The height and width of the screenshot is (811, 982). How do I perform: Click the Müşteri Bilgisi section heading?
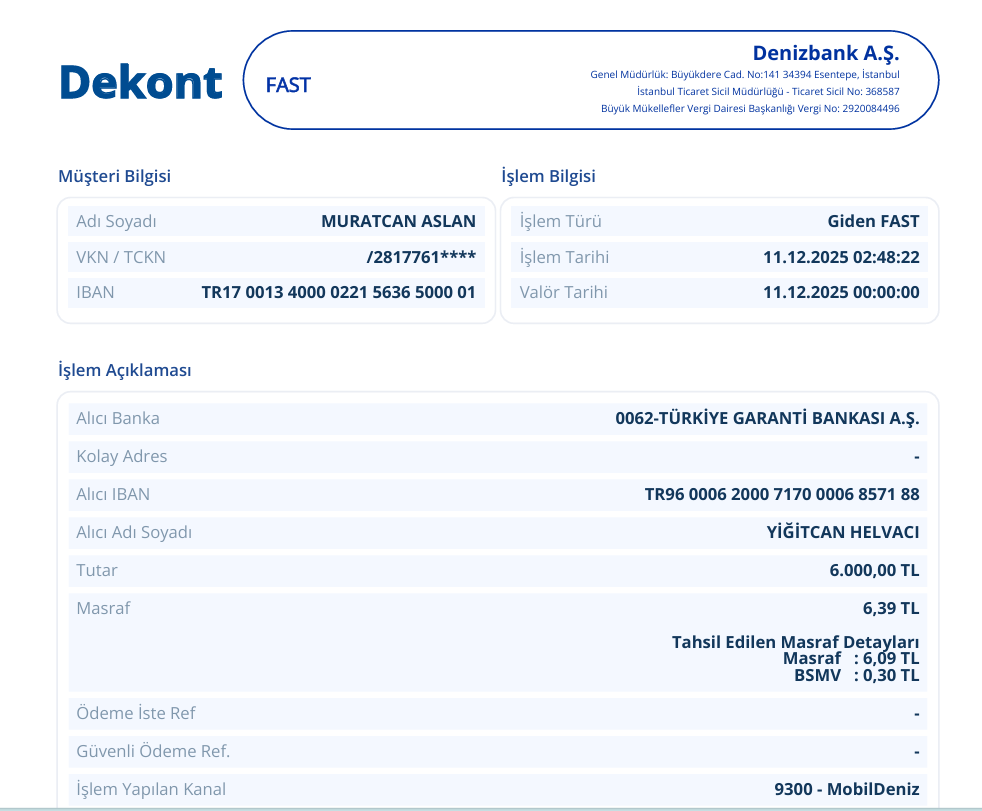coord(115,176)
